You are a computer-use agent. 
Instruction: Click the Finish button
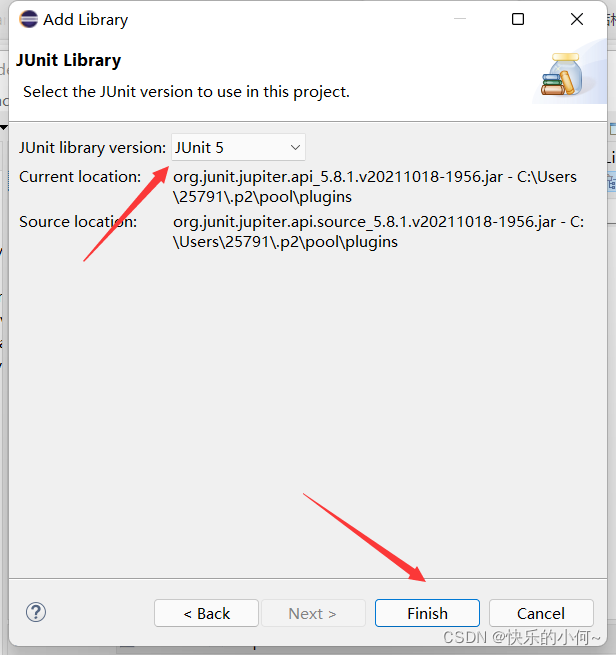(x=427, y=613)
